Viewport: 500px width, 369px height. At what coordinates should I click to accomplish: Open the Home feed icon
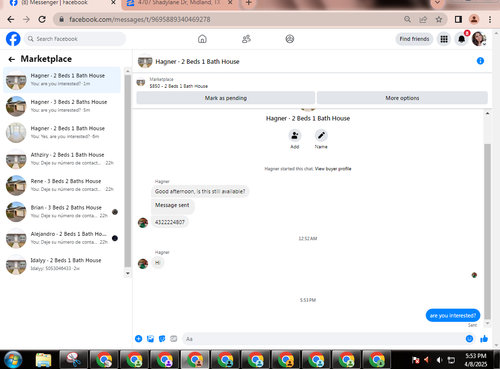point(202,39)
